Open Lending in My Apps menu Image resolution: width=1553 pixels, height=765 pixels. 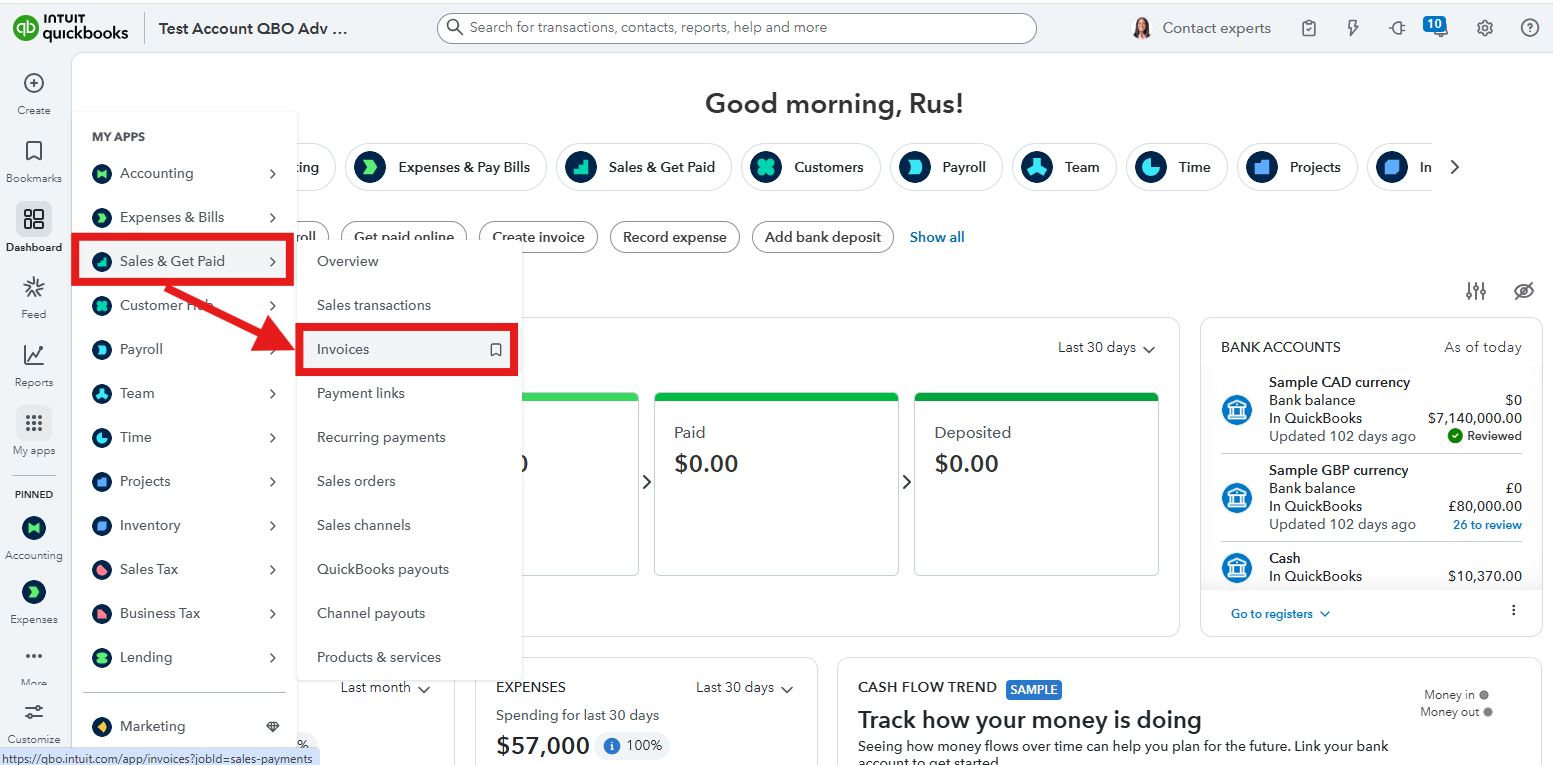point(184,658)
